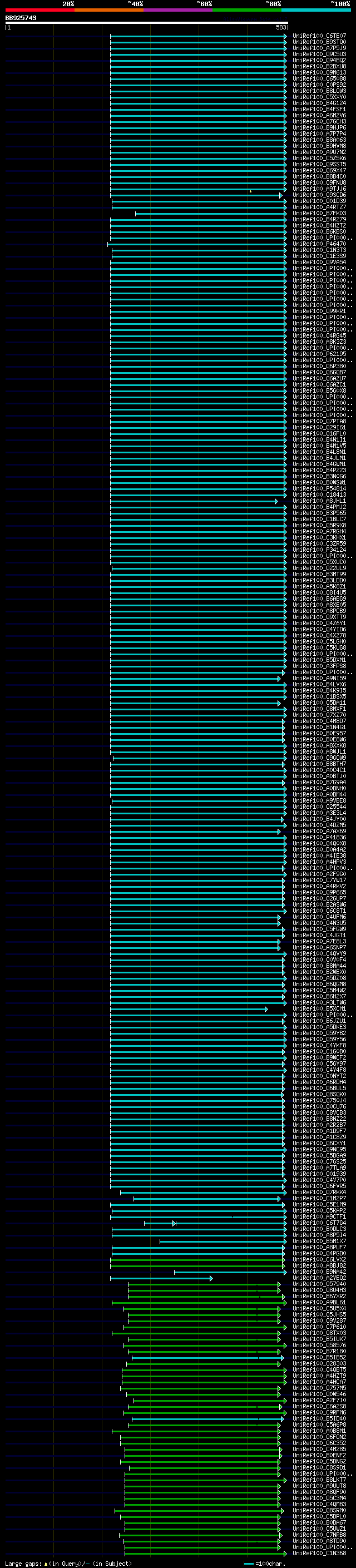This screenshot has height=1568, width=356.
Task: Select subject label UniRef100_Q9VA54
Action: pos(319,263)
